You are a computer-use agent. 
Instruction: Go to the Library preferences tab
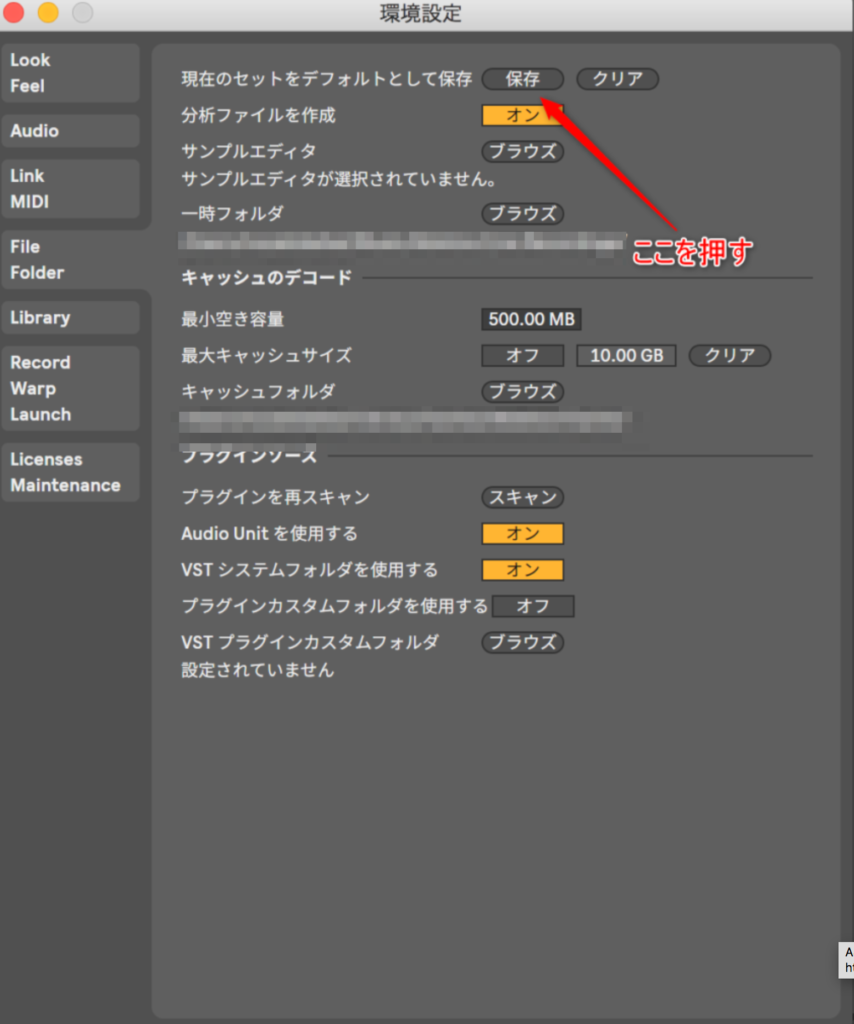[x=70, y=318]
